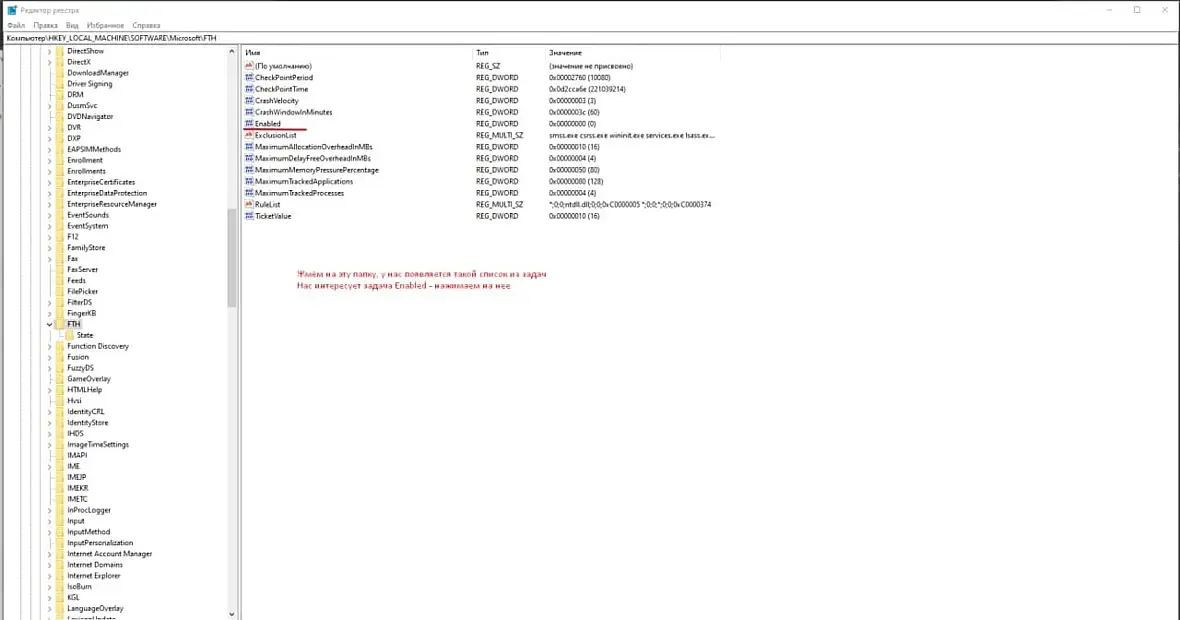The height and width of the screenshot is (620, 1180).
Task: Click the IdentityStore folder icon
Action: click(59, 423)
